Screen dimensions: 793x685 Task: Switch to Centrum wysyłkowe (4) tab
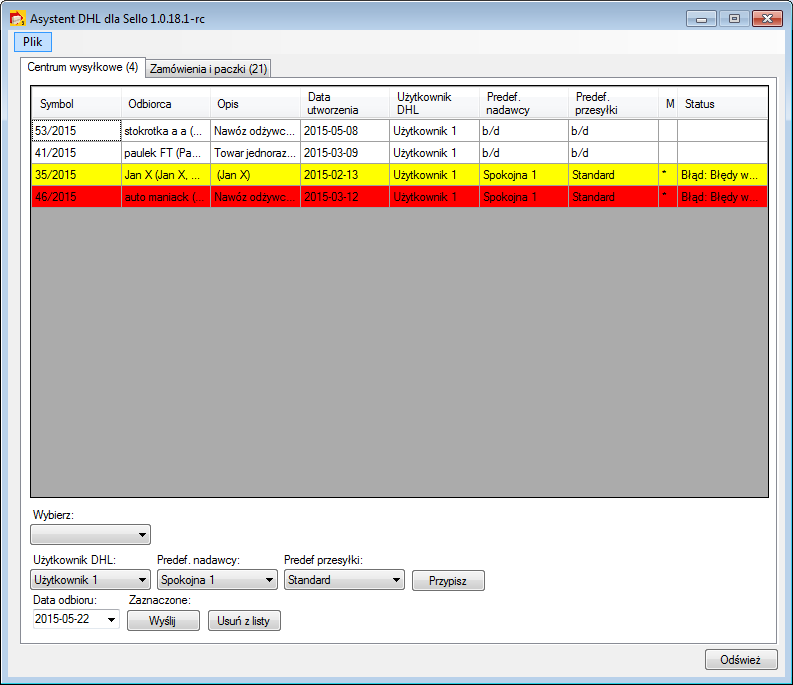pyautogui.click(x=83, y=67)
